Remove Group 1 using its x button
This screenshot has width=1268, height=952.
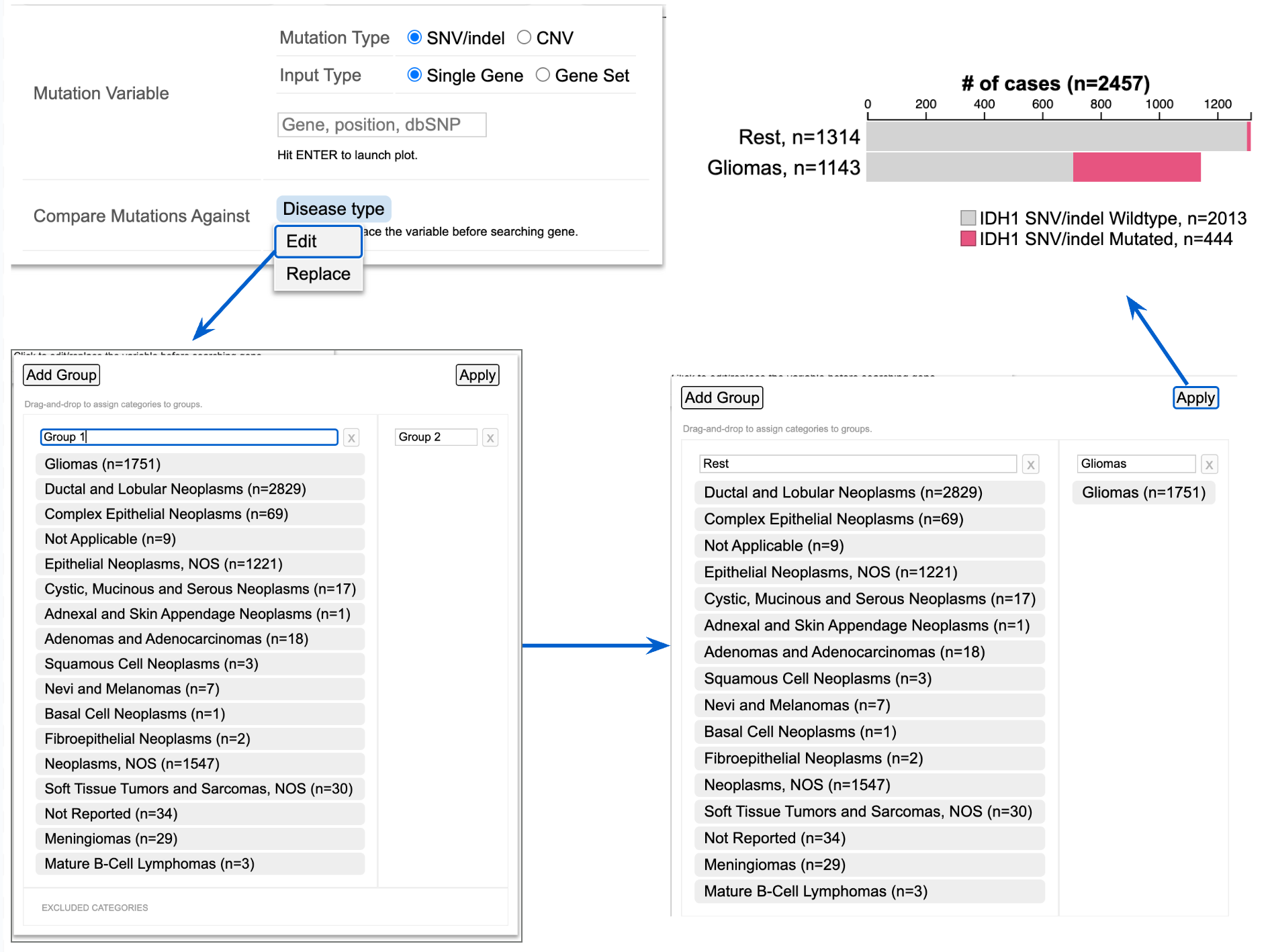coord(351,438)
